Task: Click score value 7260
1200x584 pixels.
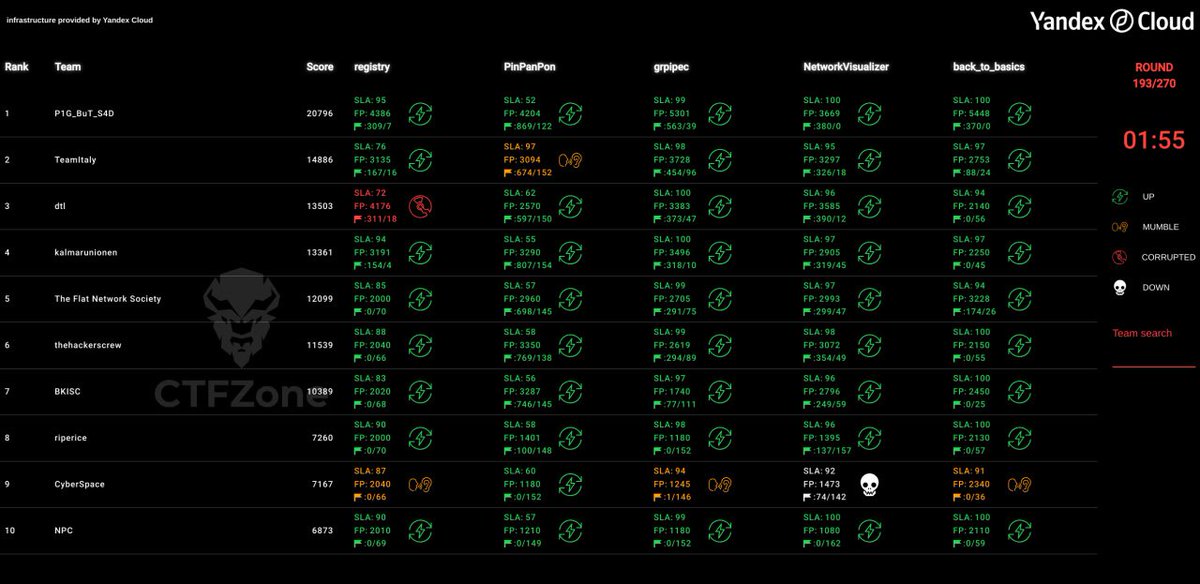Action: pyautogui.click(x=323, y=438)
